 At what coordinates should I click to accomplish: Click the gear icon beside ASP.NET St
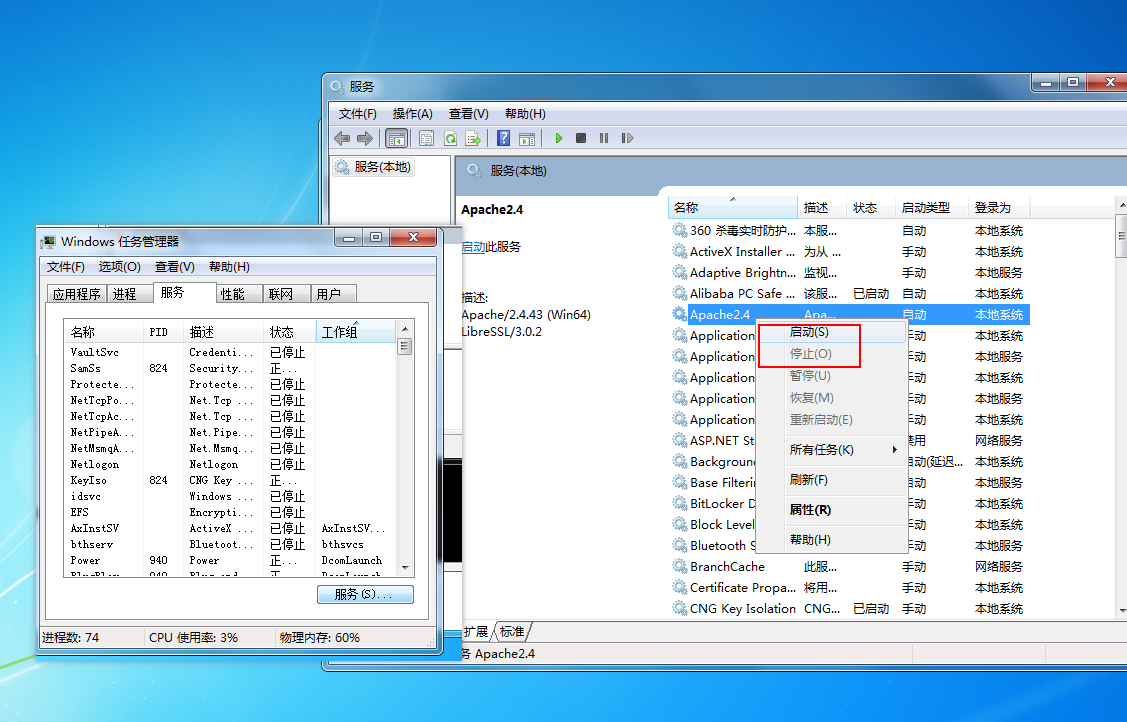click(x=679, y=440)
